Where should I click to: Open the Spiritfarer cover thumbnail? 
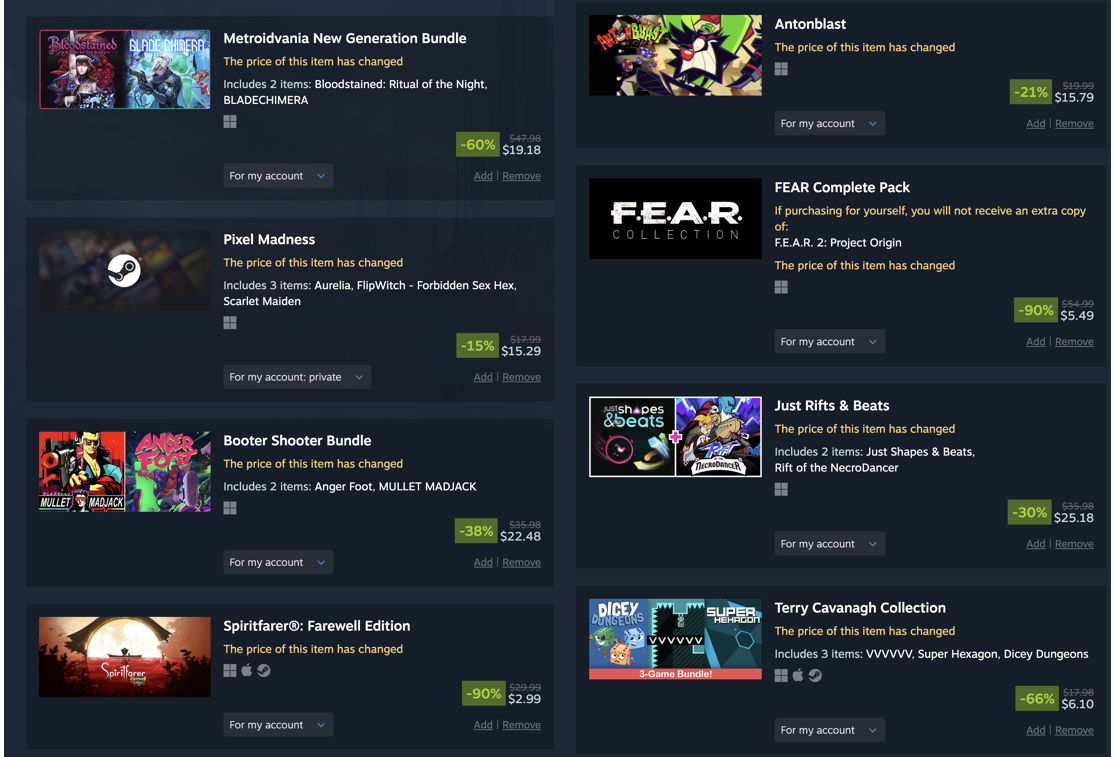click(124, 657)
